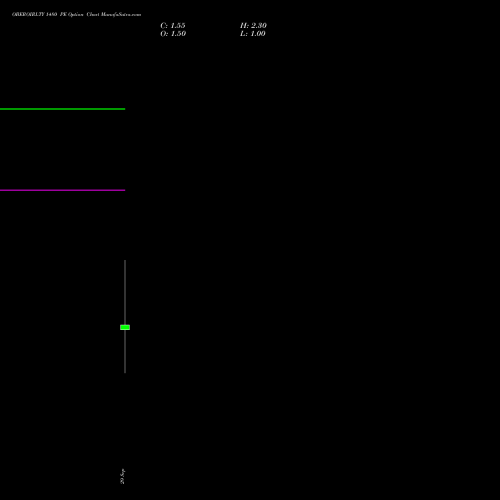Viewport: 500px width, 500px height.
Task: Click the opening price value O: 1.50
Action: tap(173, 34)
